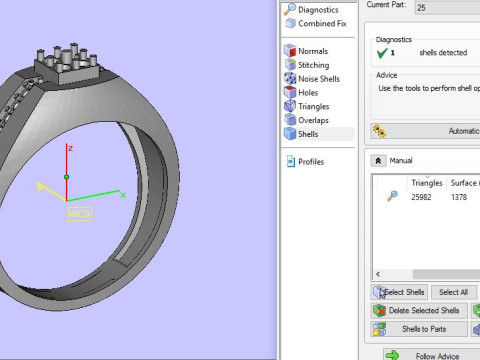Open the Current Part dropdown showing 25
480x360 pixels.
pos(447,8)
